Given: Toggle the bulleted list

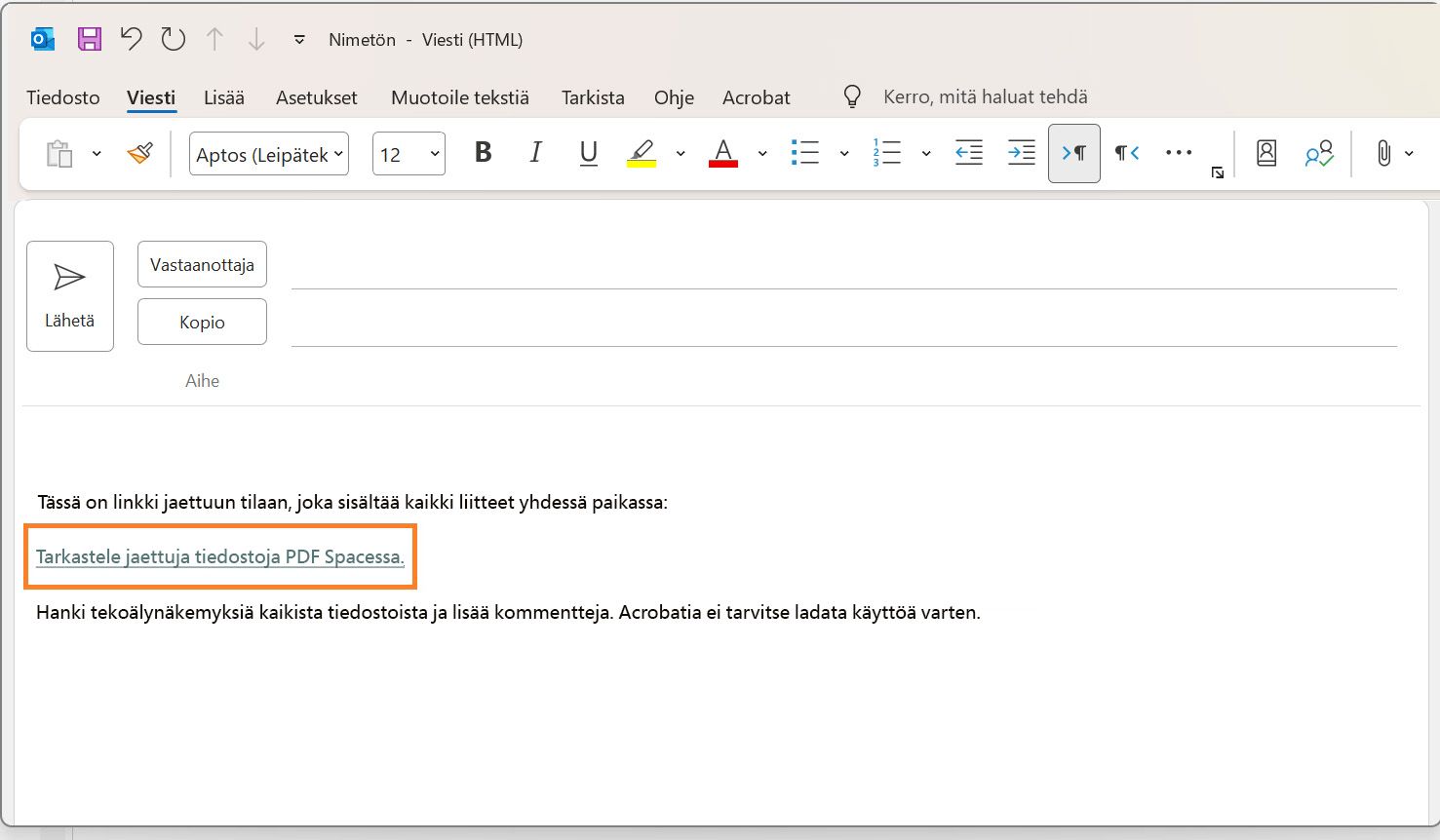Looking at the screenshot, I should click(x=805, y=153).
